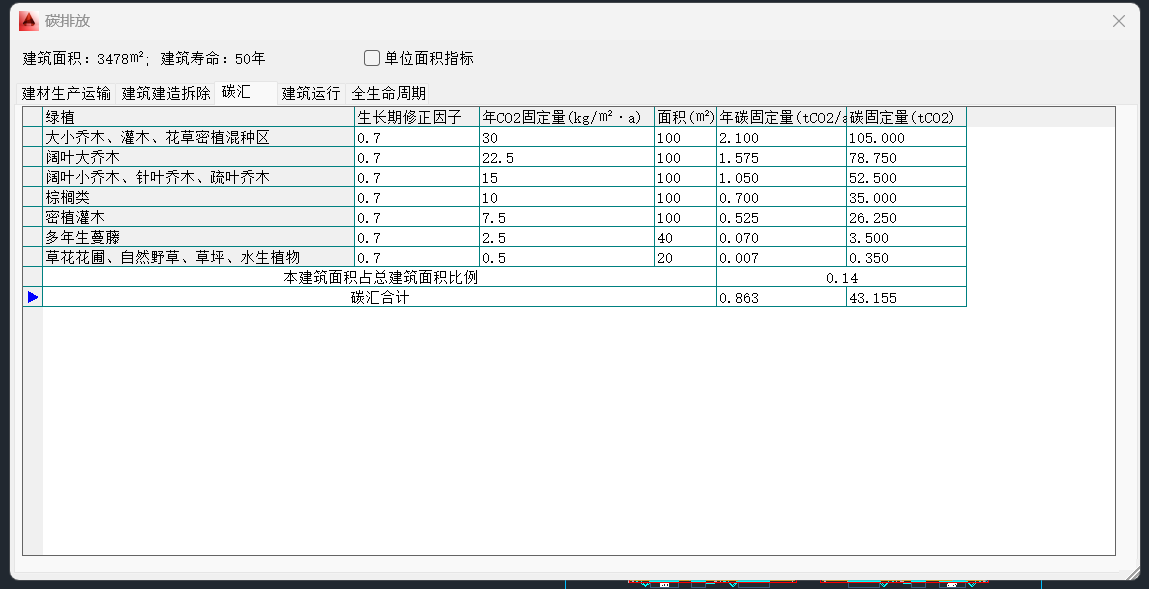Click the 0.14 building area ratio cell

point(841,278)
